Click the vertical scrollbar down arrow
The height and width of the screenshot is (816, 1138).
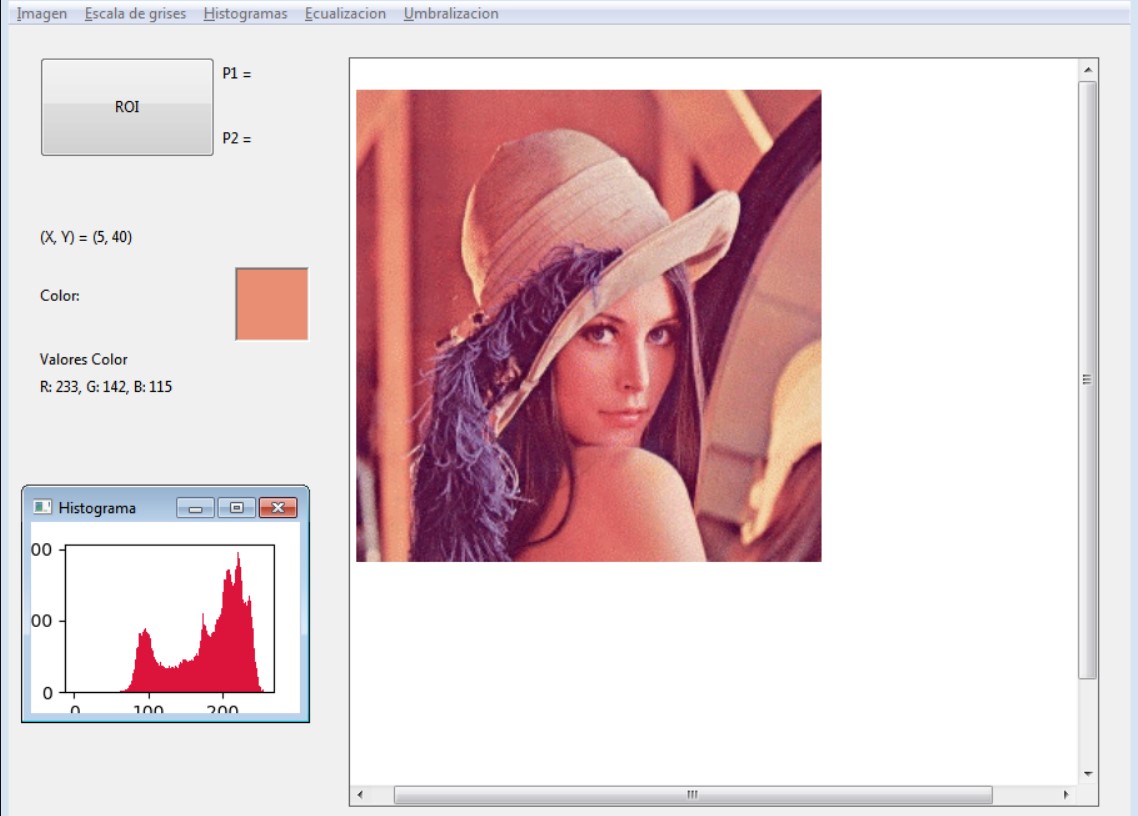click(1087, 774)
